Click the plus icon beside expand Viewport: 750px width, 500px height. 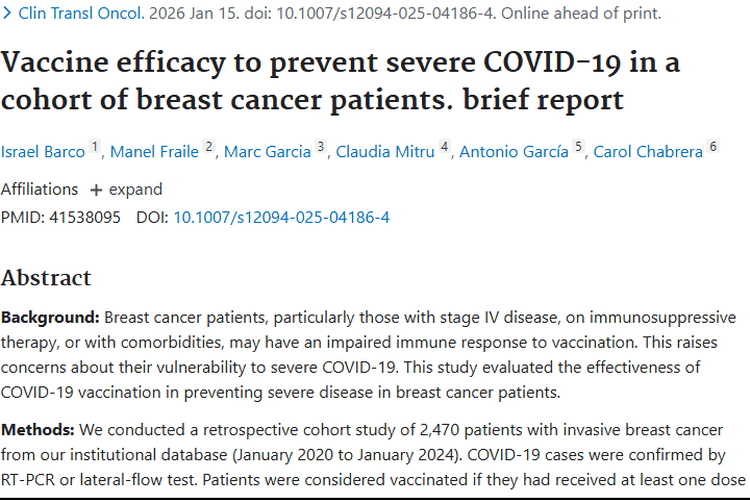pos(96,190)
